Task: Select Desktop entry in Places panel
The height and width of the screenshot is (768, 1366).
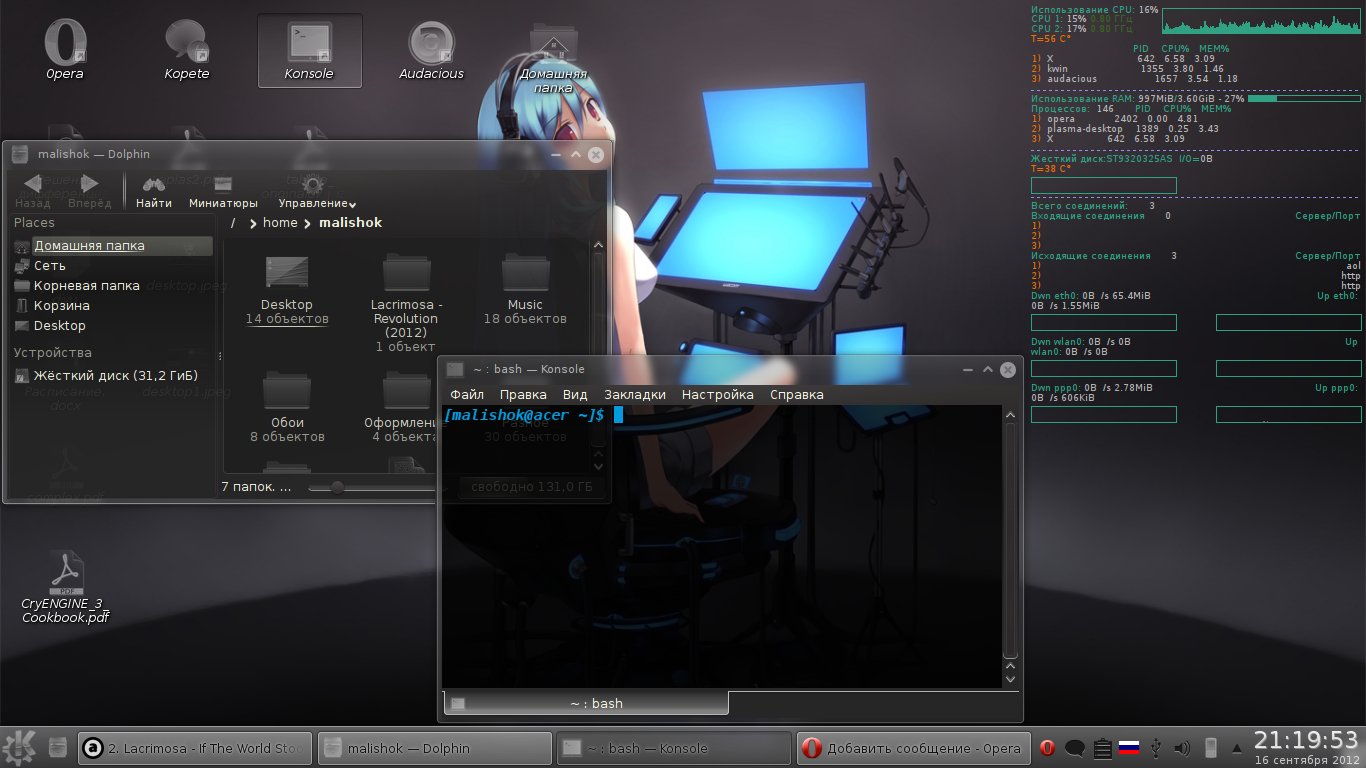Action: [x=111, y=325]
